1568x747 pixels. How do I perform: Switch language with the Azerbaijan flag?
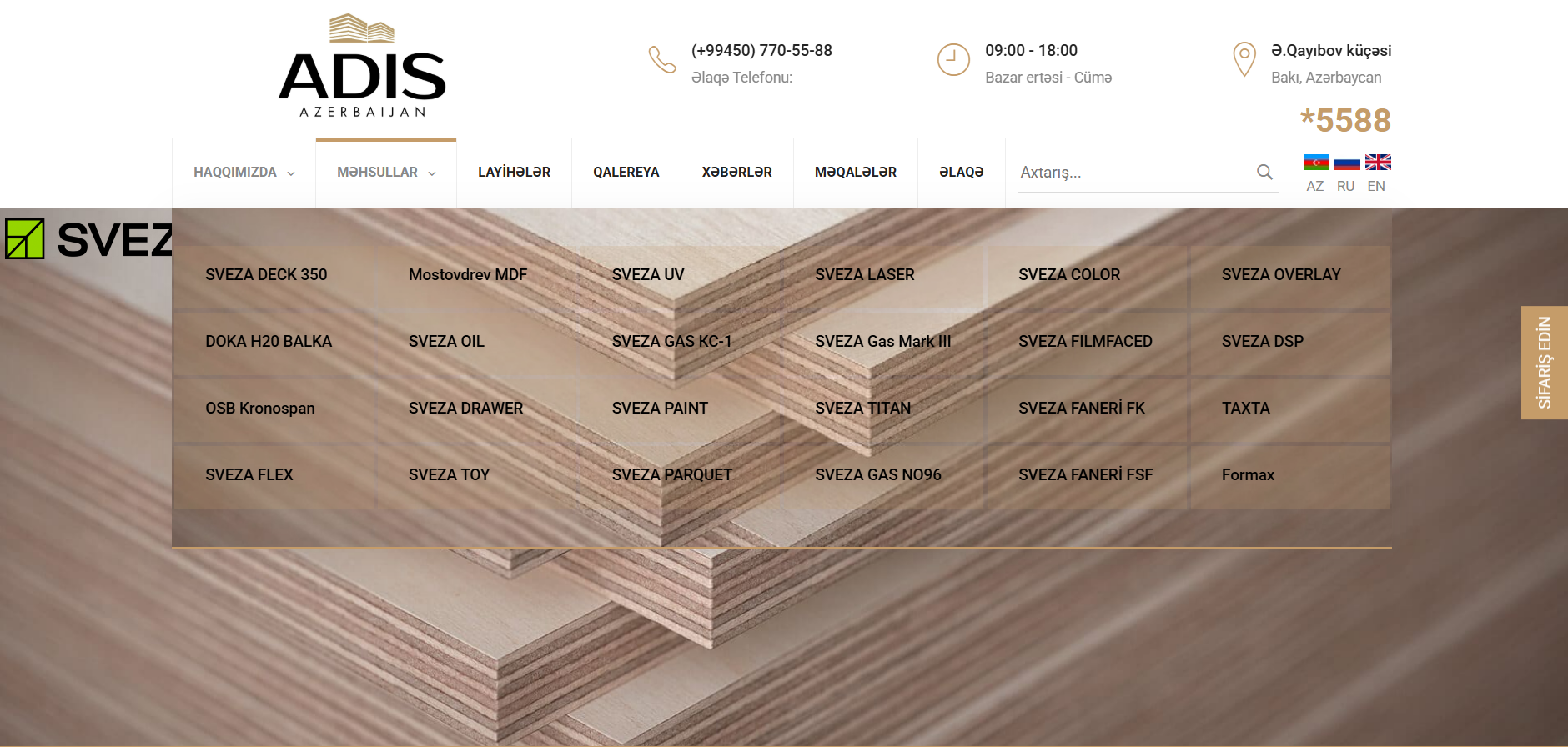click(1315, 163)
